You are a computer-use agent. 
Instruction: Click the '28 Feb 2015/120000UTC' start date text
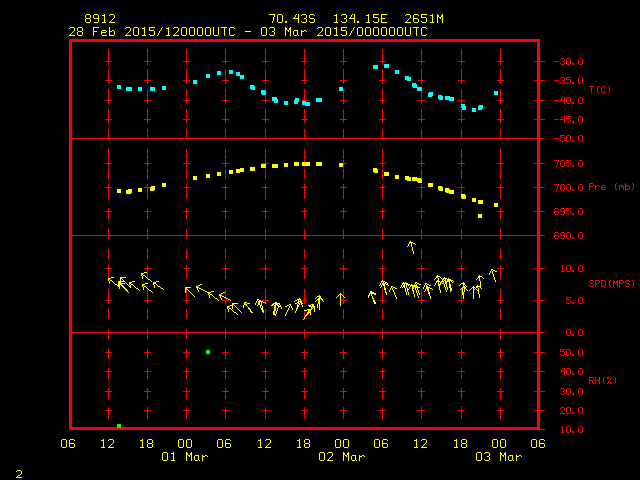tap(152, 32)
